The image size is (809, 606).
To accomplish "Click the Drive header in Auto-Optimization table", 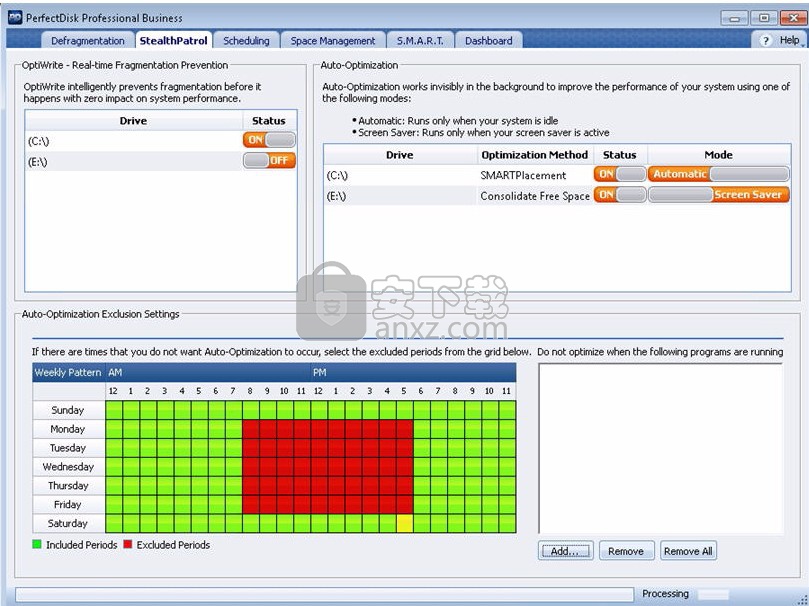I will coord(400,155).
